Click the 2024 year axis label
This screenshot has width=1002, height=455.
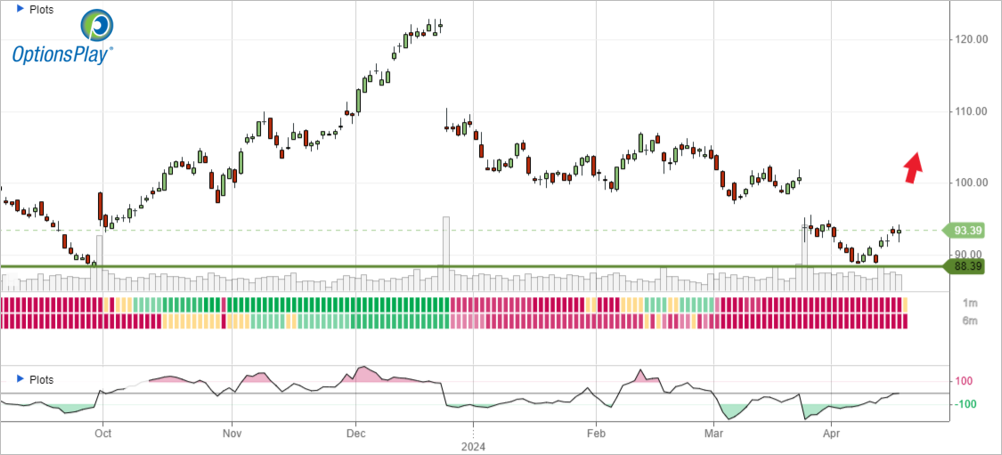point(473,445)
